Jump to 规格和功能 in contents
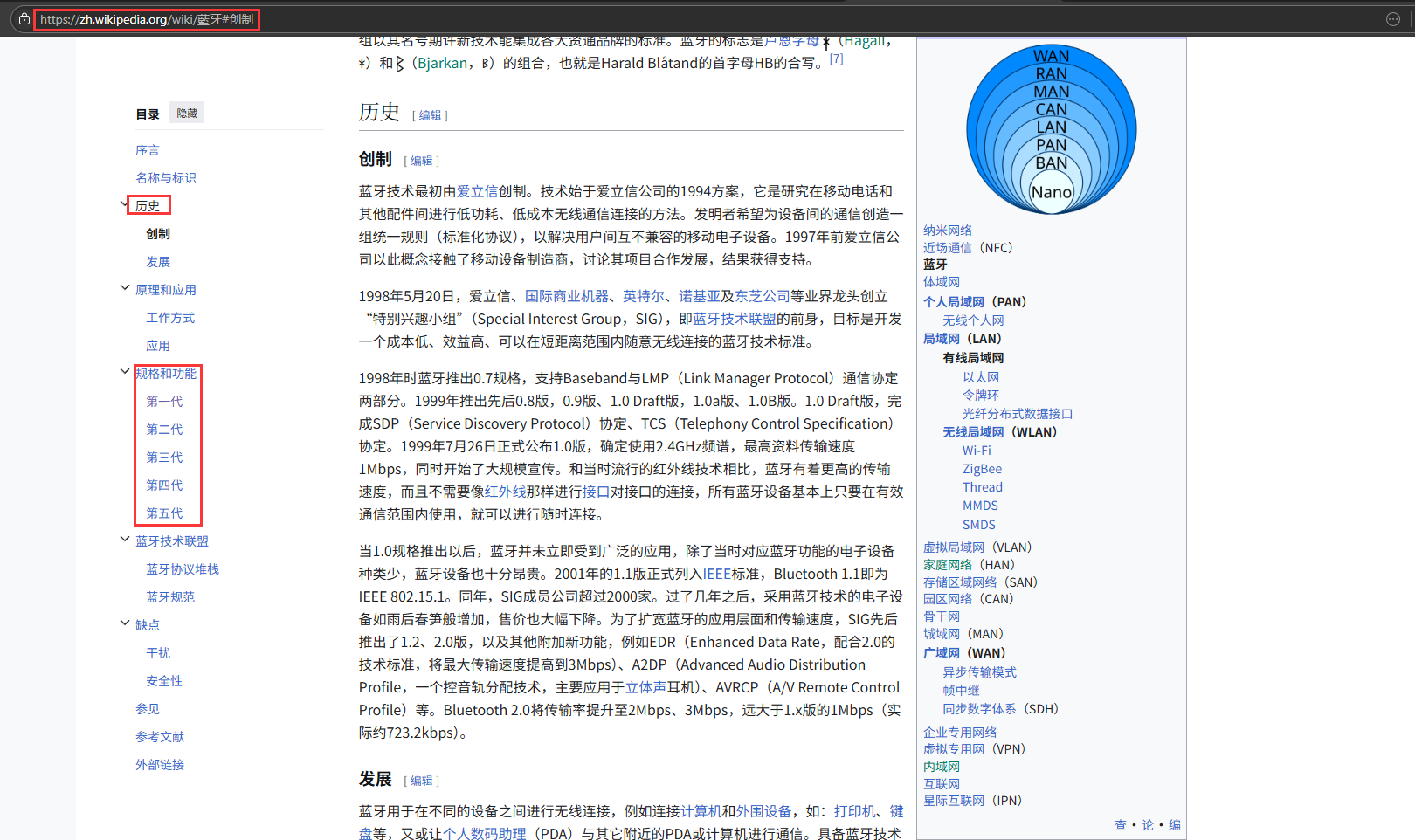The width and height of the screenshot is (1415, 840). (166, 374)
